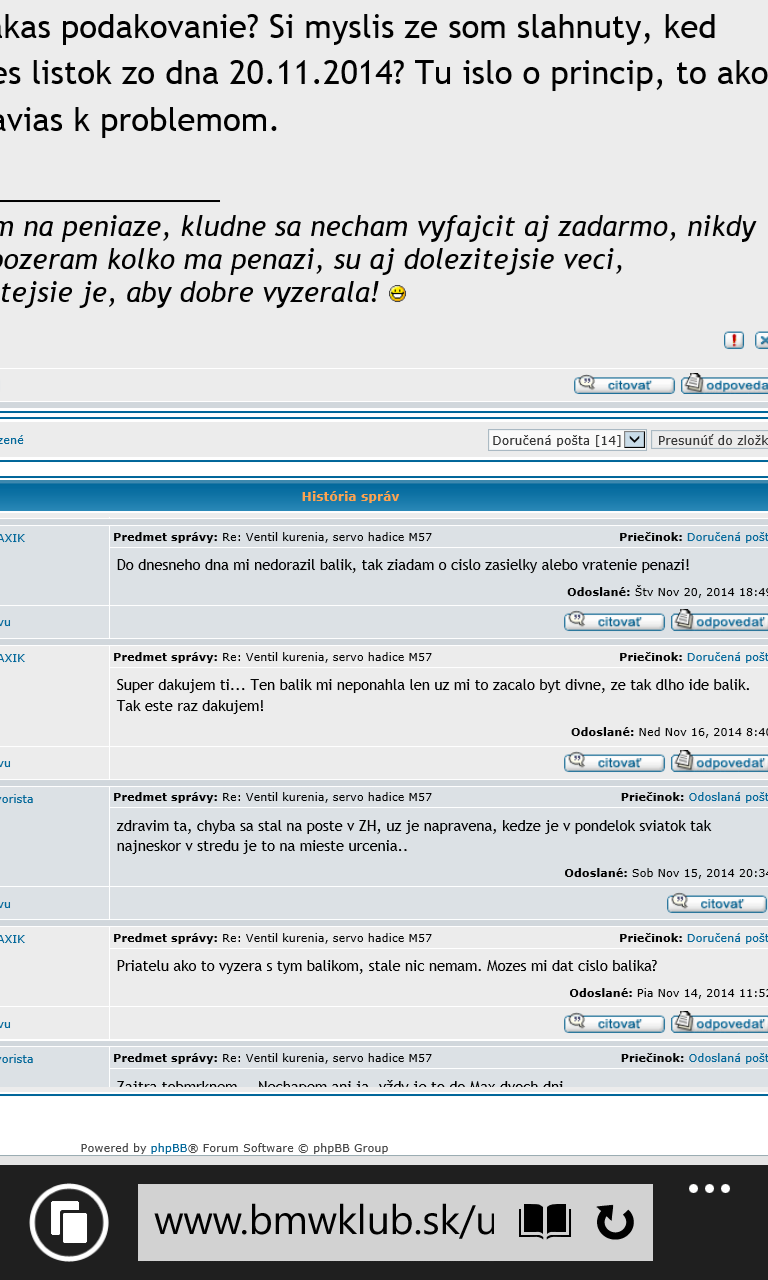Click odpovedať under the Nov 20 message
The image size is (768, 1280).
pyautogui.click(x=719, y=622)
